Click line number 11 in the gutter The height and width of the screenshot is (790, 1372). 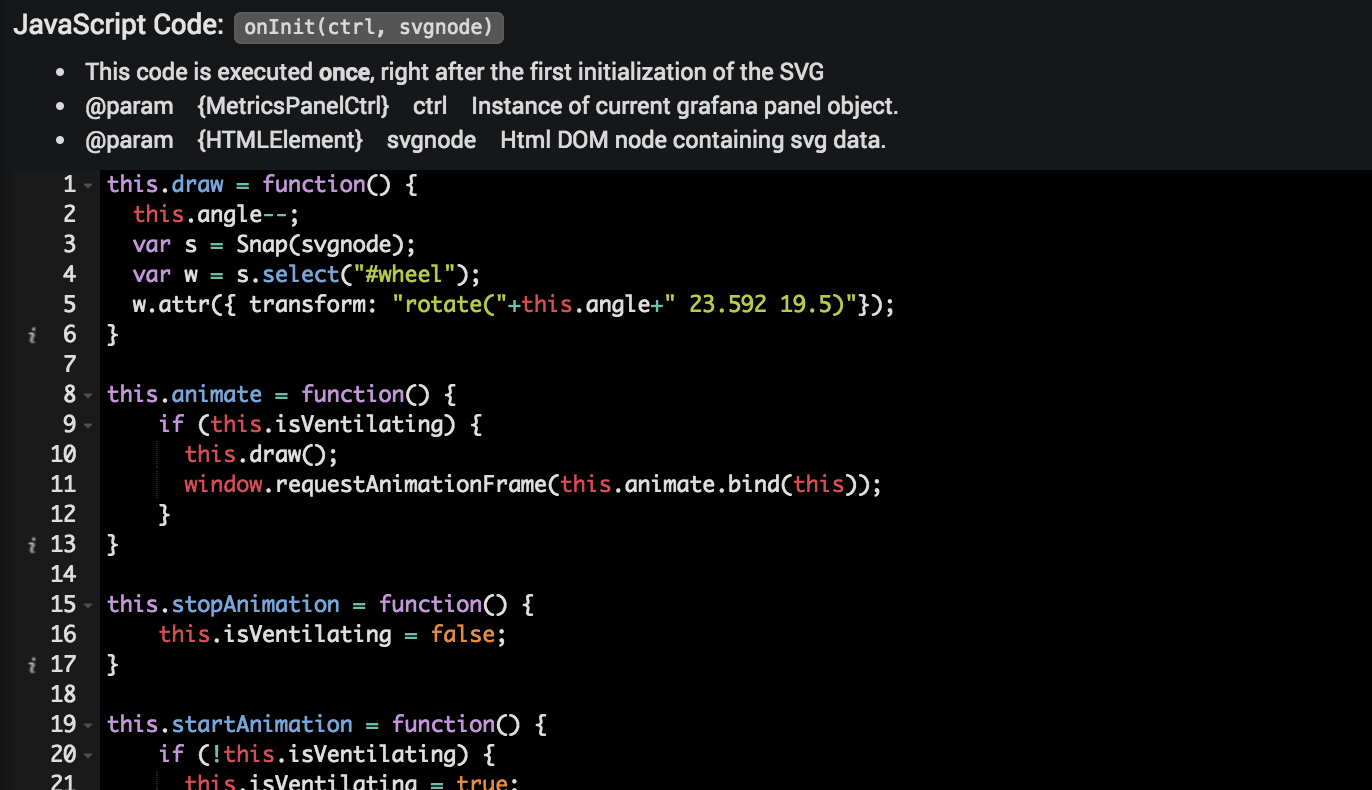coord(63,484)
